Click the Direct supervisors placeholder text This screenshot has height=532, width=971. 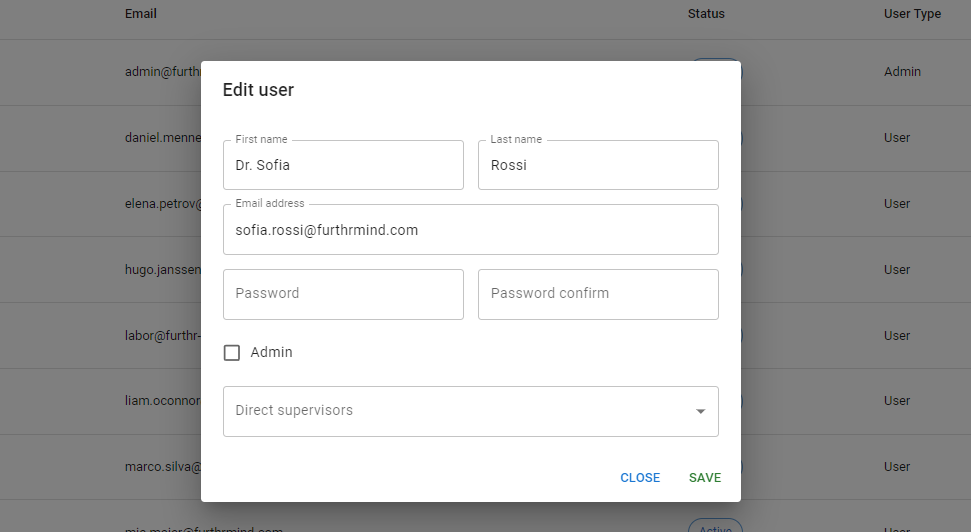(x=294, y=411)
